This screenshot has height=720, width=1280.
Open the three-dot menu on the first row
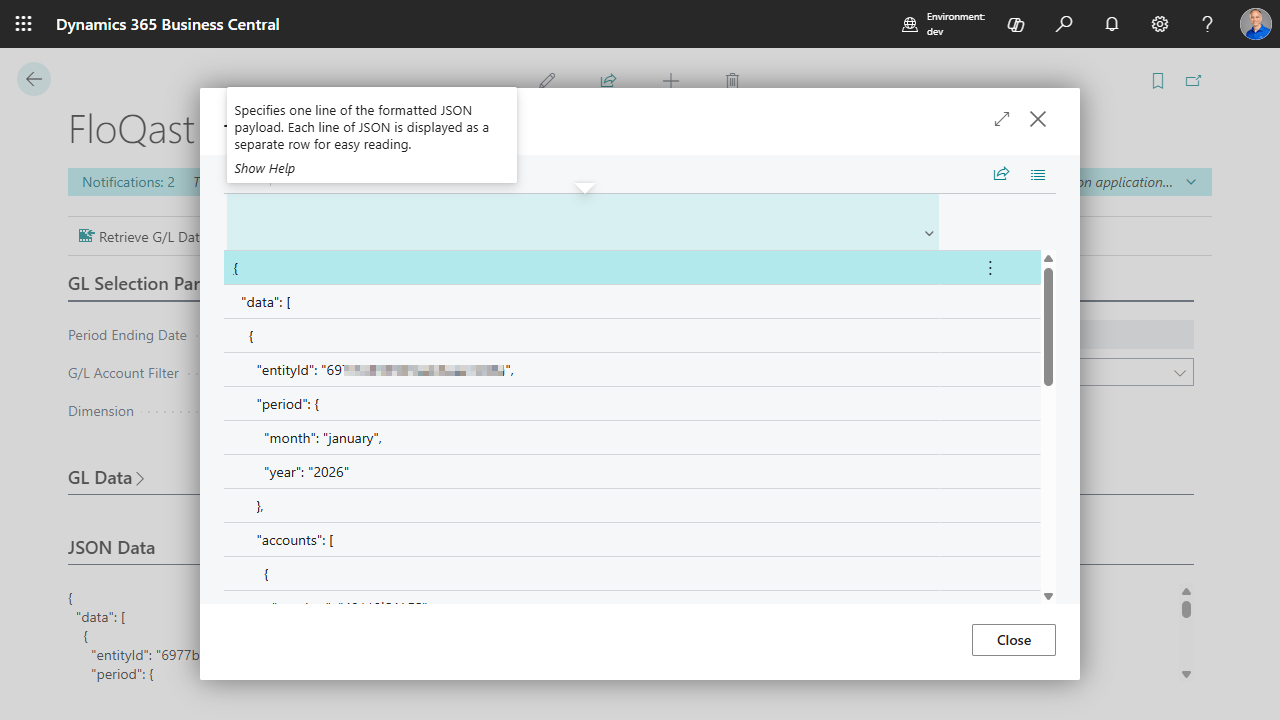point(990,268)
